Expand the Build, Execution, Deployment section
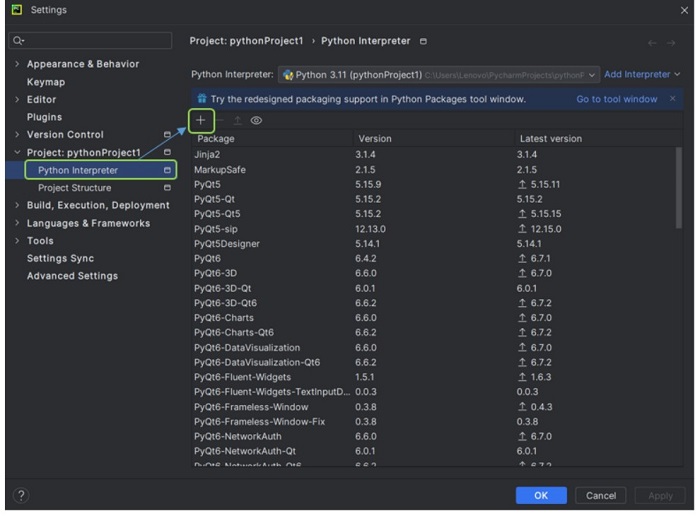The width and height of the screenshot is (700, 516). point(17,206)
